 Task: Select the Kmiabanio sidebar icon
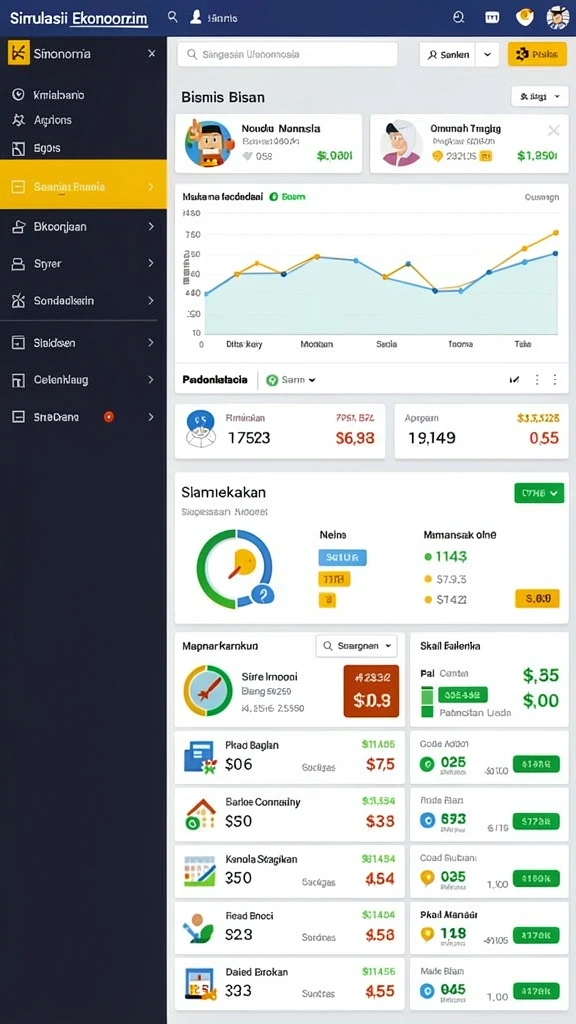coord(18,95)
